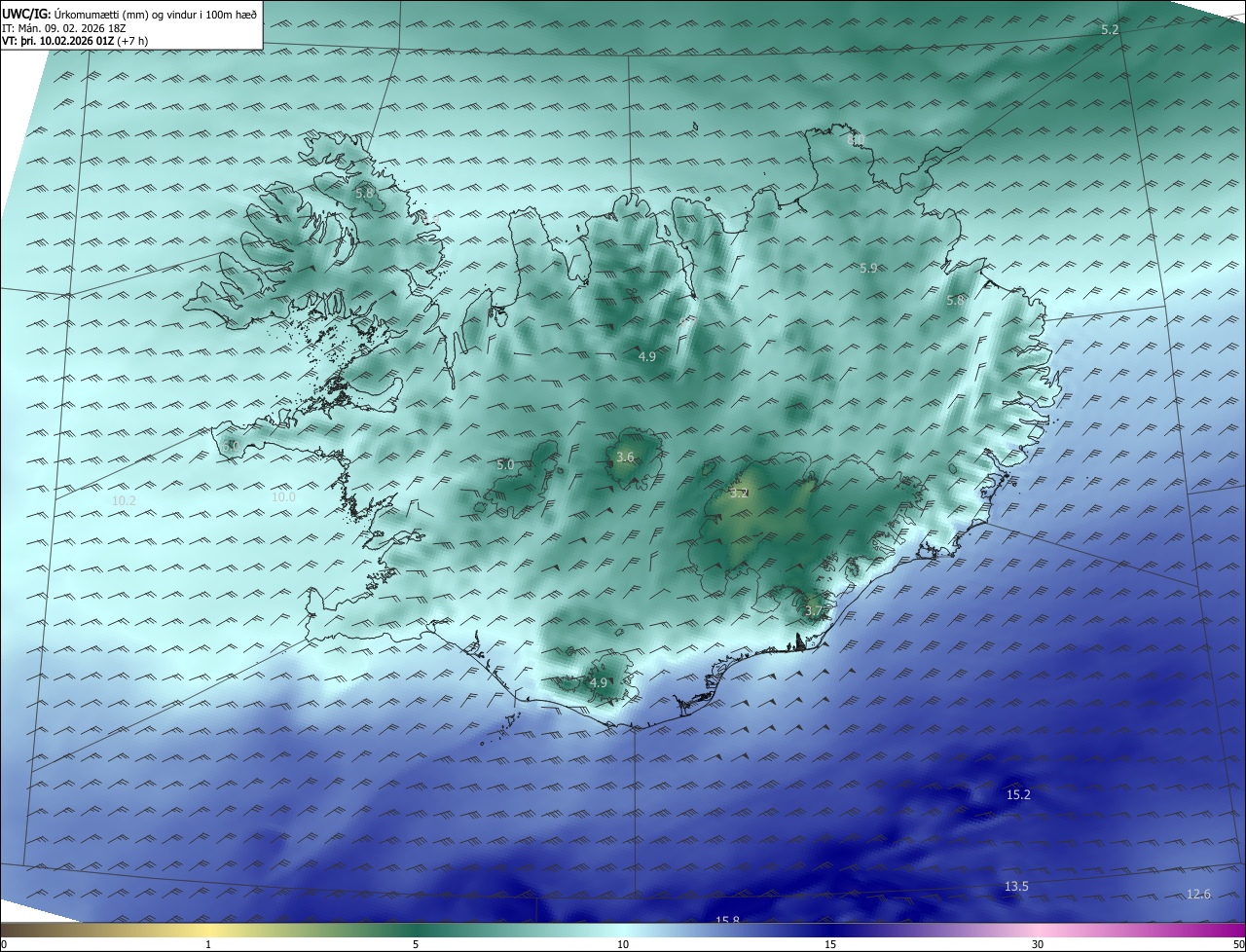Select the 15.8 value above the colour bar
This screenshot has height=952, width=1246.
(728, 920)
